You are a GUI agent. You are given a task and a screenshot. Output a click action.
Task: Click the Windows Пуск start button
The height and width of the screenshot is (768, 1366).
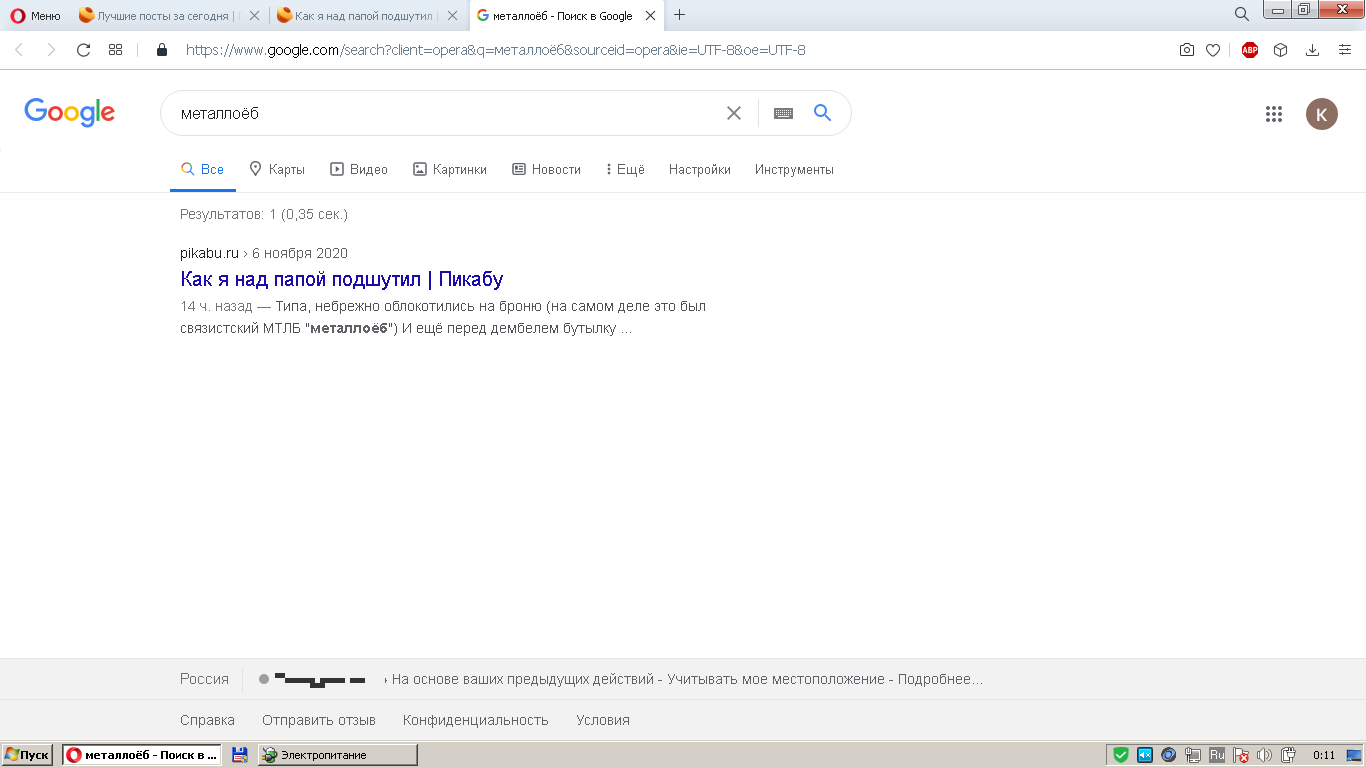[x=27, y=755]
